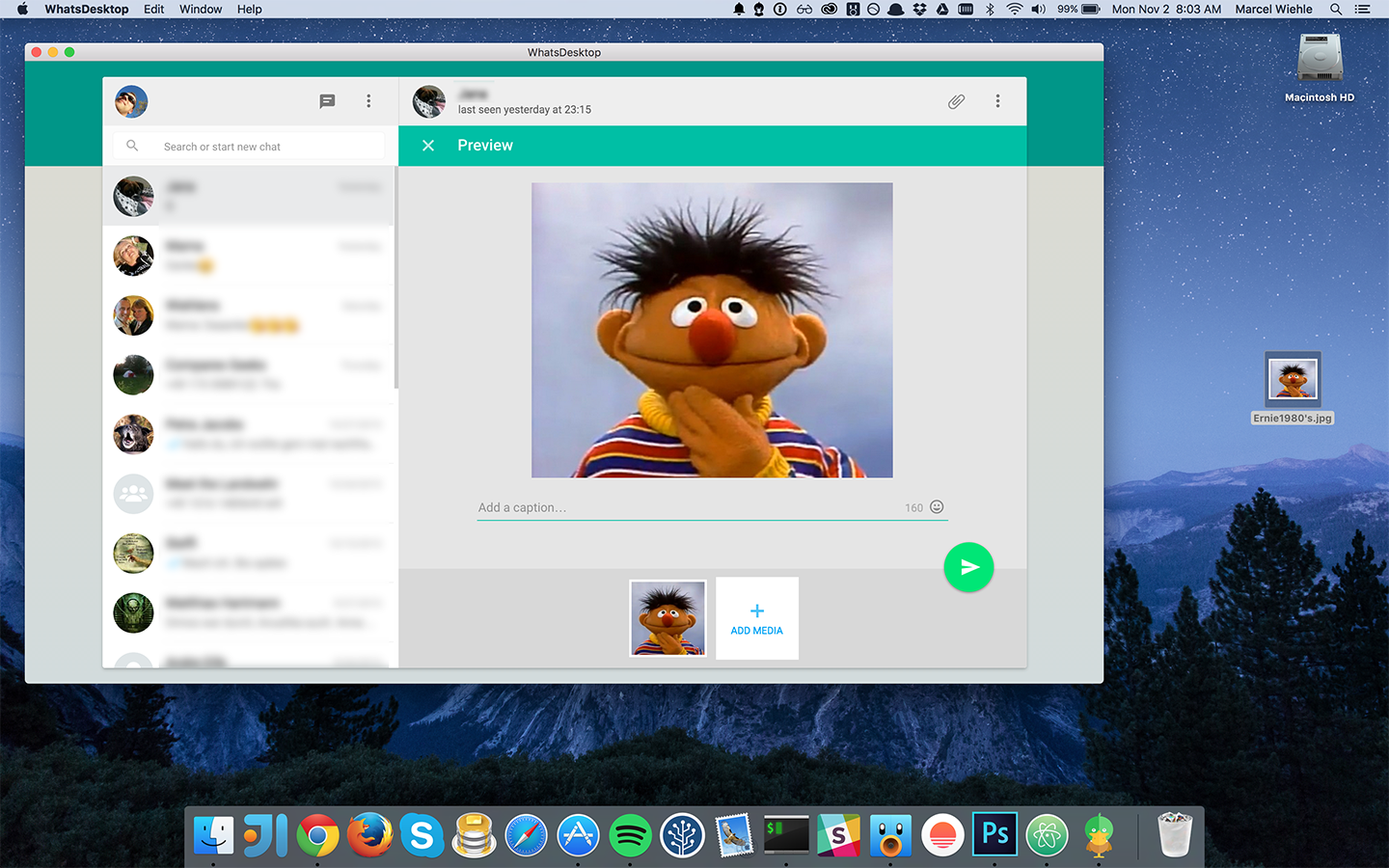Screen dimensions: 1389x868
Task: Open the ErnieI980's.jpg file on desktop
Action: coord(1293,388)
